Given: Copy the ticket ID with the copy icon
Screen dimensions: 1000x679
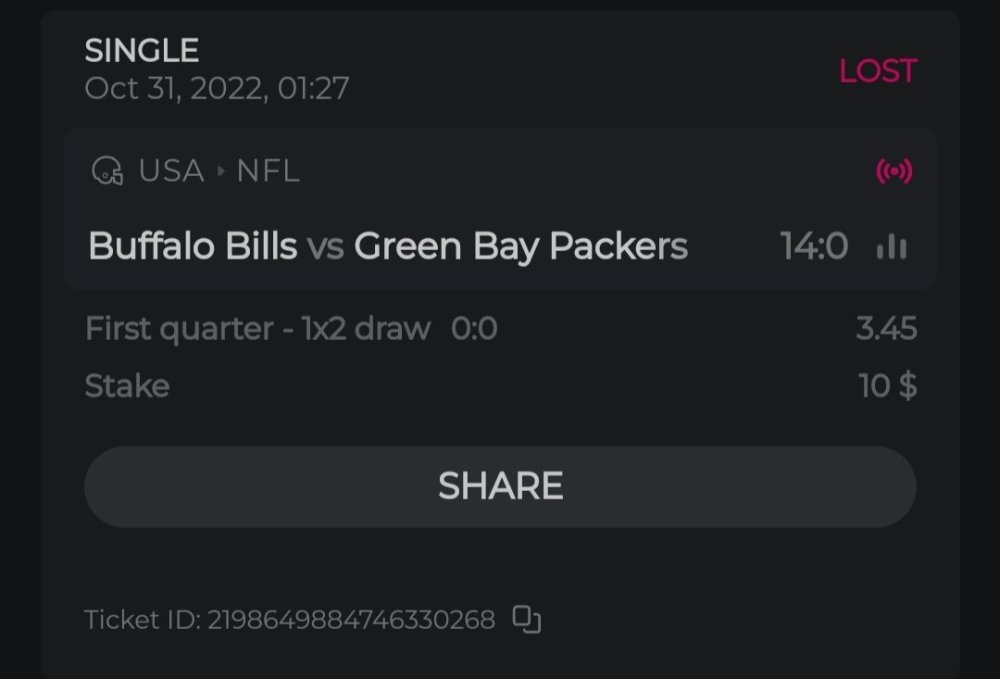Looking at the screenshot, I should point(527,620).
